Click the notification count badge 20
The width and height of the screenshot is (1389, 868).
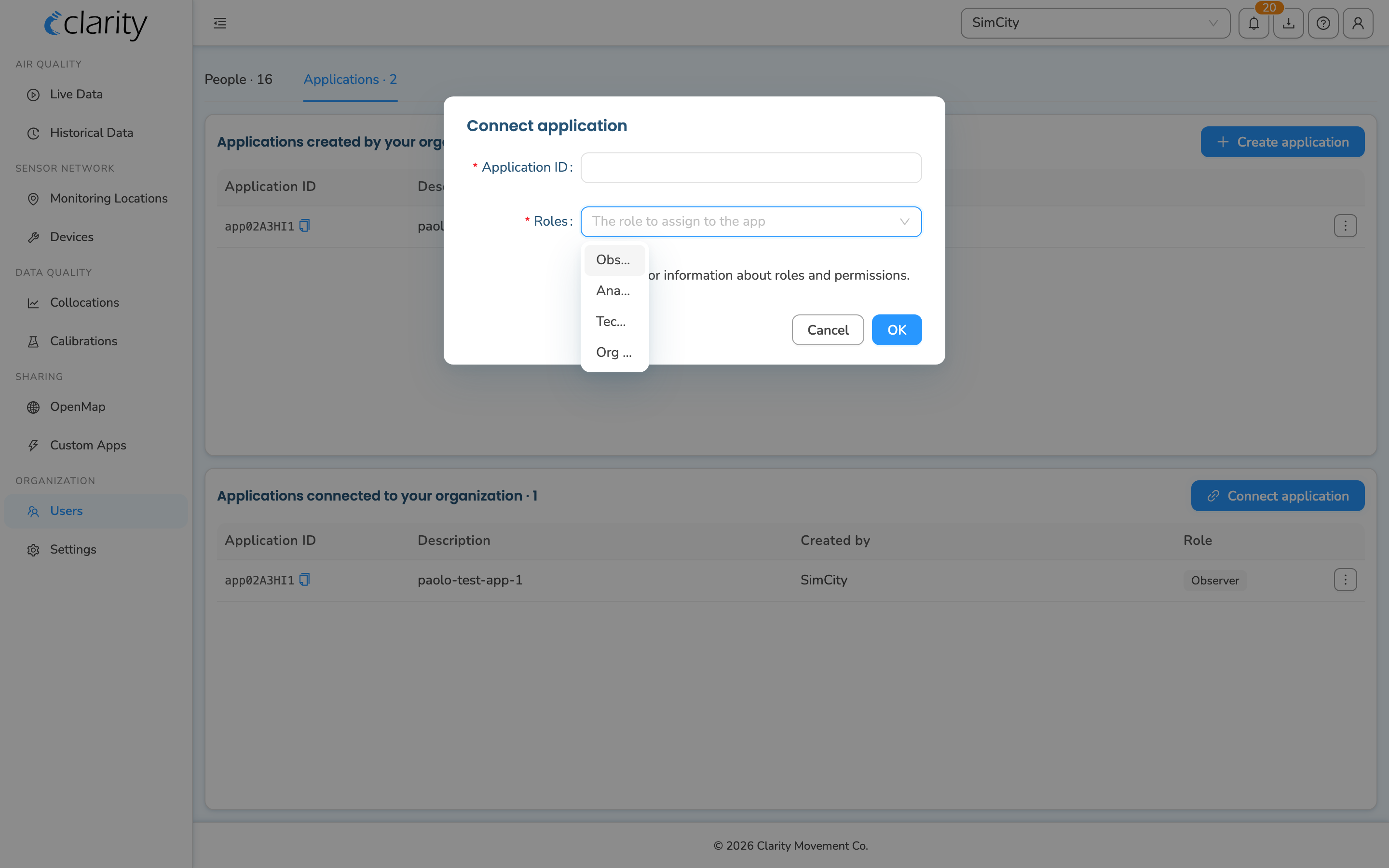(x=1269, y=7)
